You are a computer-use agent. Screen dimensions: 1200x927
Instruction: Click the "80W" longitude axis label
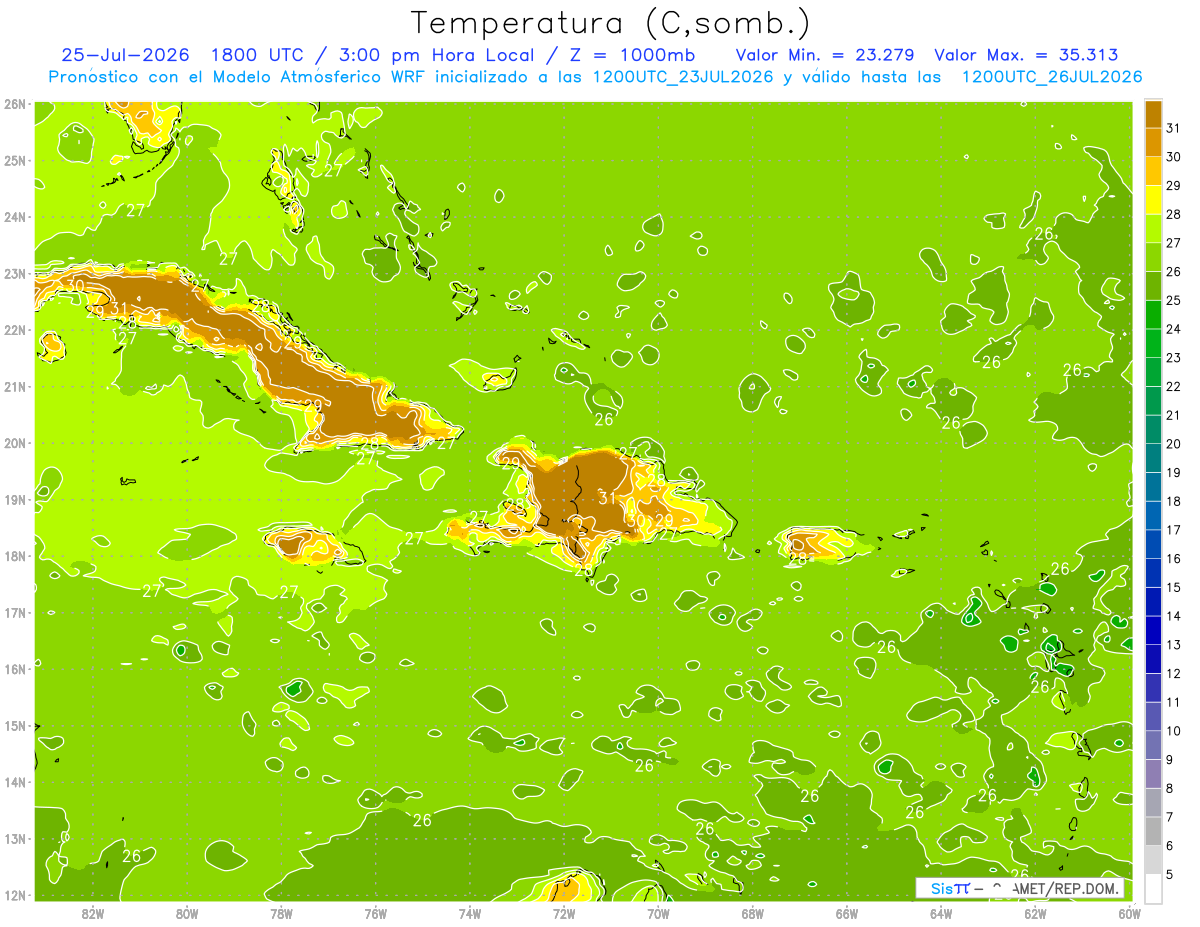[x=187, y=912]
